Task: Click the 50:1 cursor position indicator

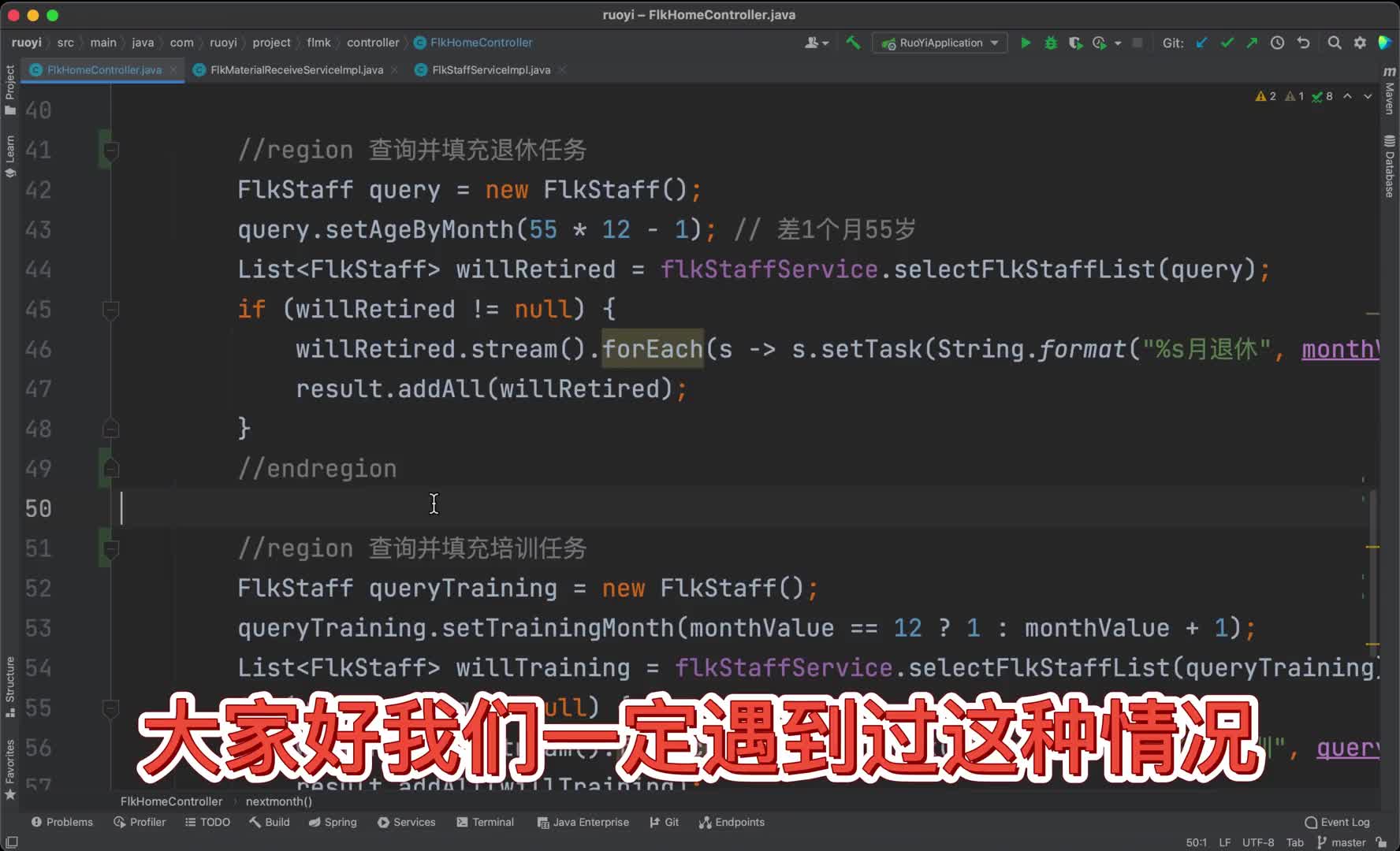Action: [1197, 842]
